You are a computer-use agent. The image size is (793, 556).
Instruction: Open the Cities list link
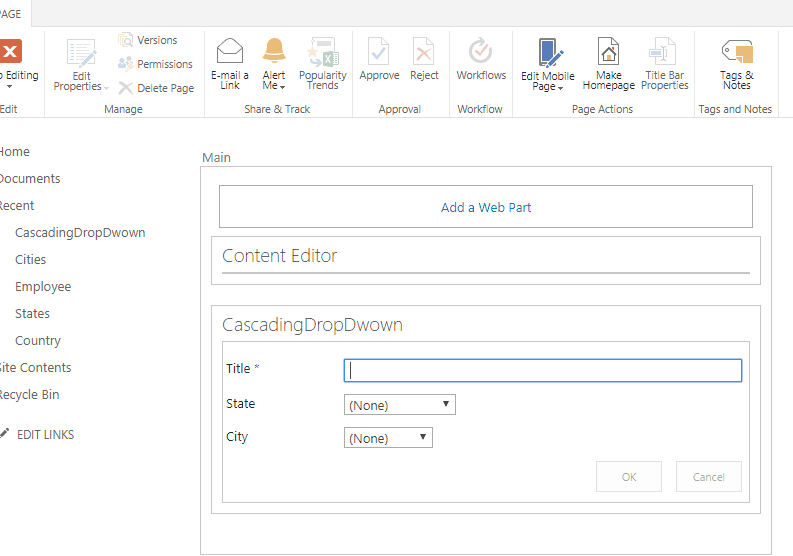[x=30, y=260]
